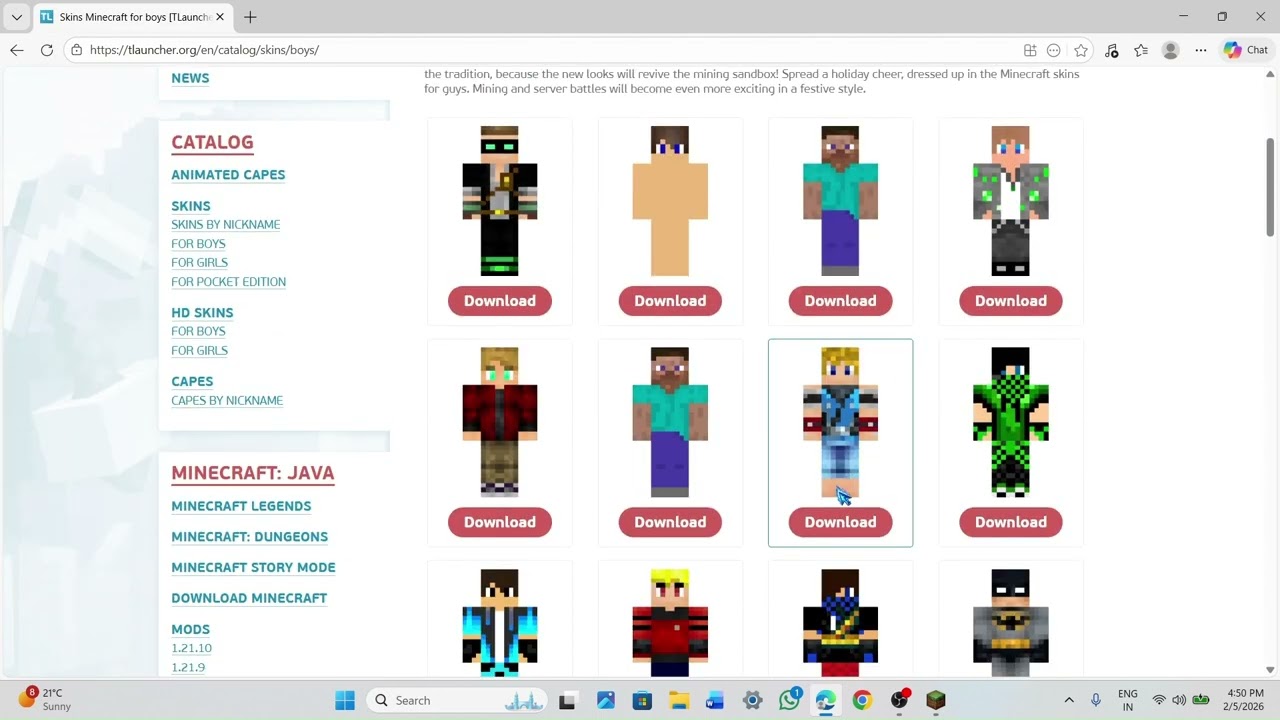The height and width of the screenshot is (720, 1280).
Task: Open the MODS link
Action: click(191, 630)
